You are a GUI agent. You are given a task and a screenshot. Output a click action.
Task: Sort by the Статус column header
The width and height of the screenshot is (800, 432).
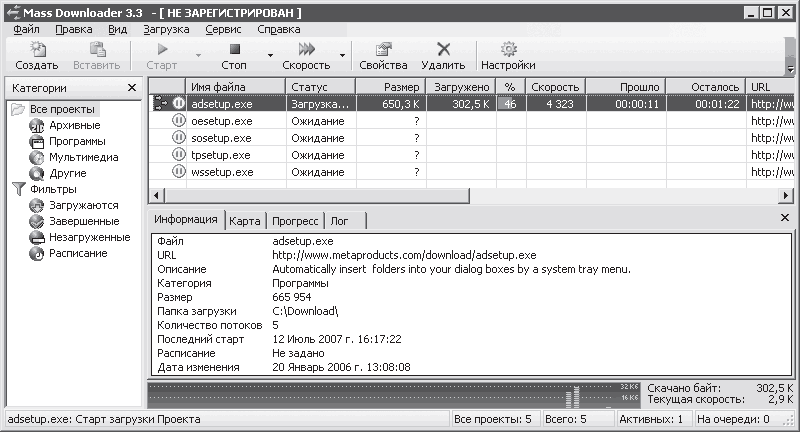coord(321,87)
